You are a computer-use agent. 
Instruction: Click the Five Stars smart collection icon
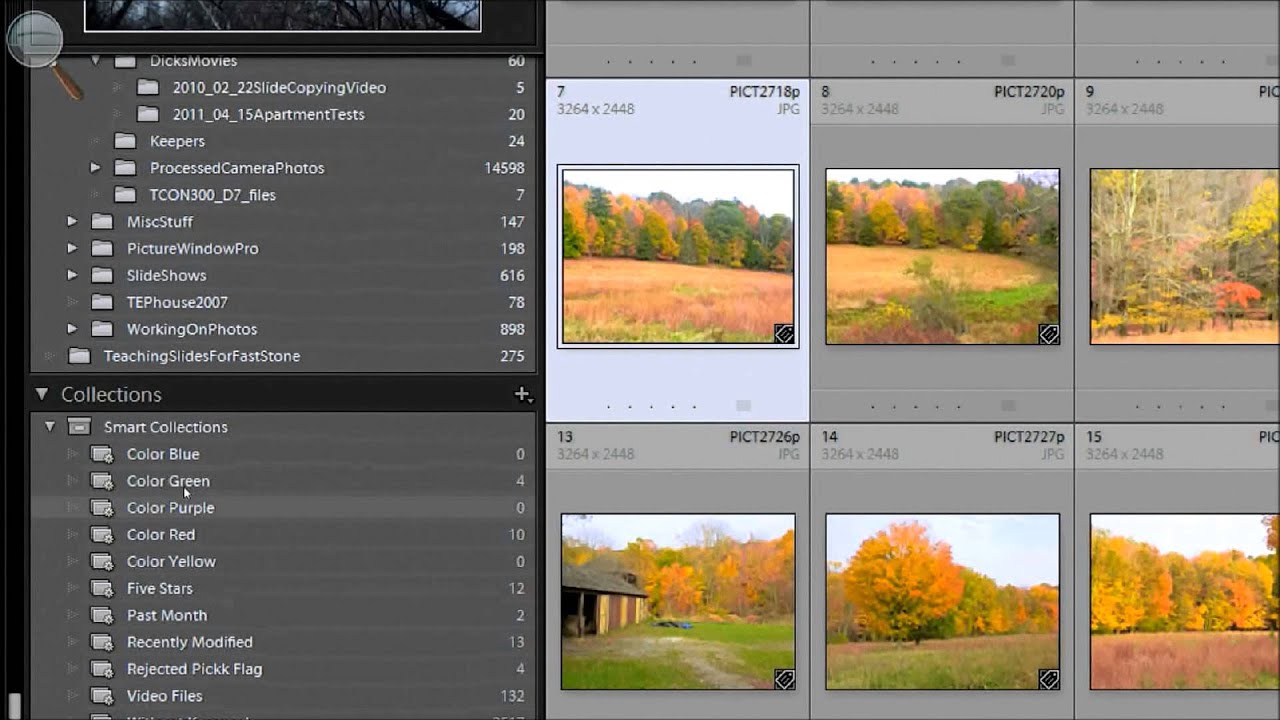coord(102,589)
